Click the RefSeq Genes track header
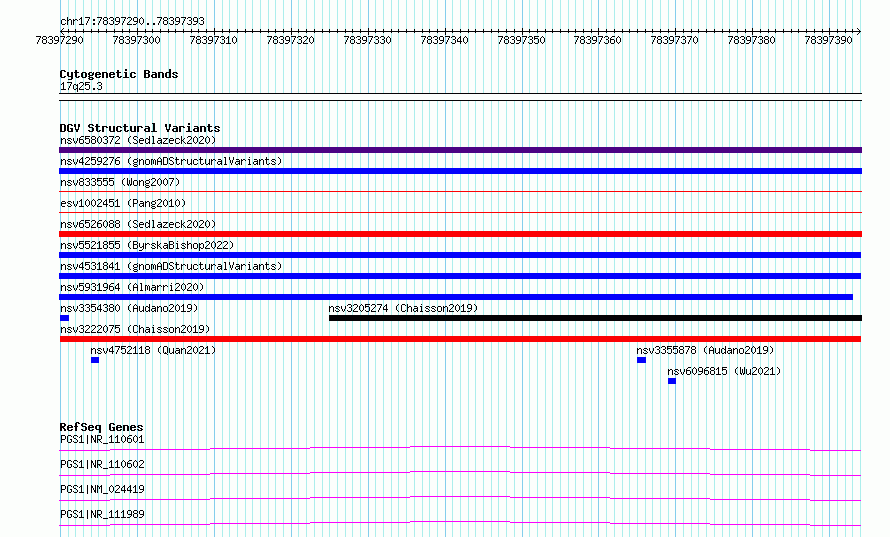The image size is (890, 537). pos(102,427)
